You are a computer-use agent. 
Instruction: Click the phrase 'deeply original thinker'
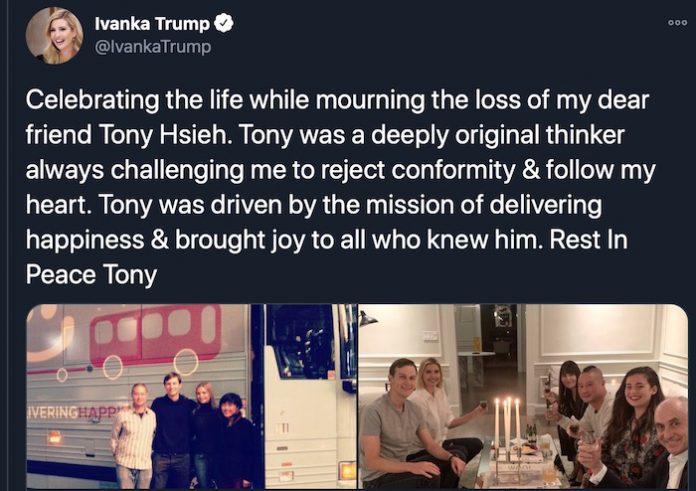pos(498,135)
